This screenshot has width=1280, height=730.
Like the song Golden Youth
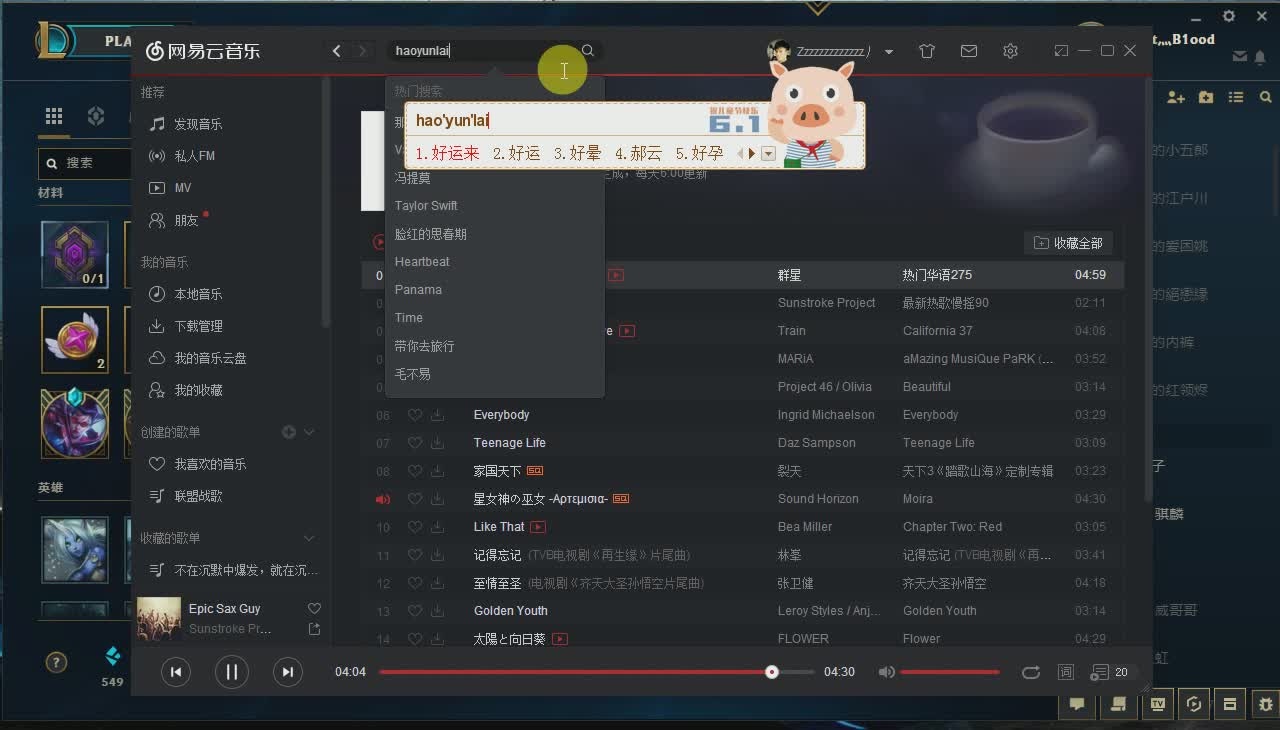click(x=415, y=611)
